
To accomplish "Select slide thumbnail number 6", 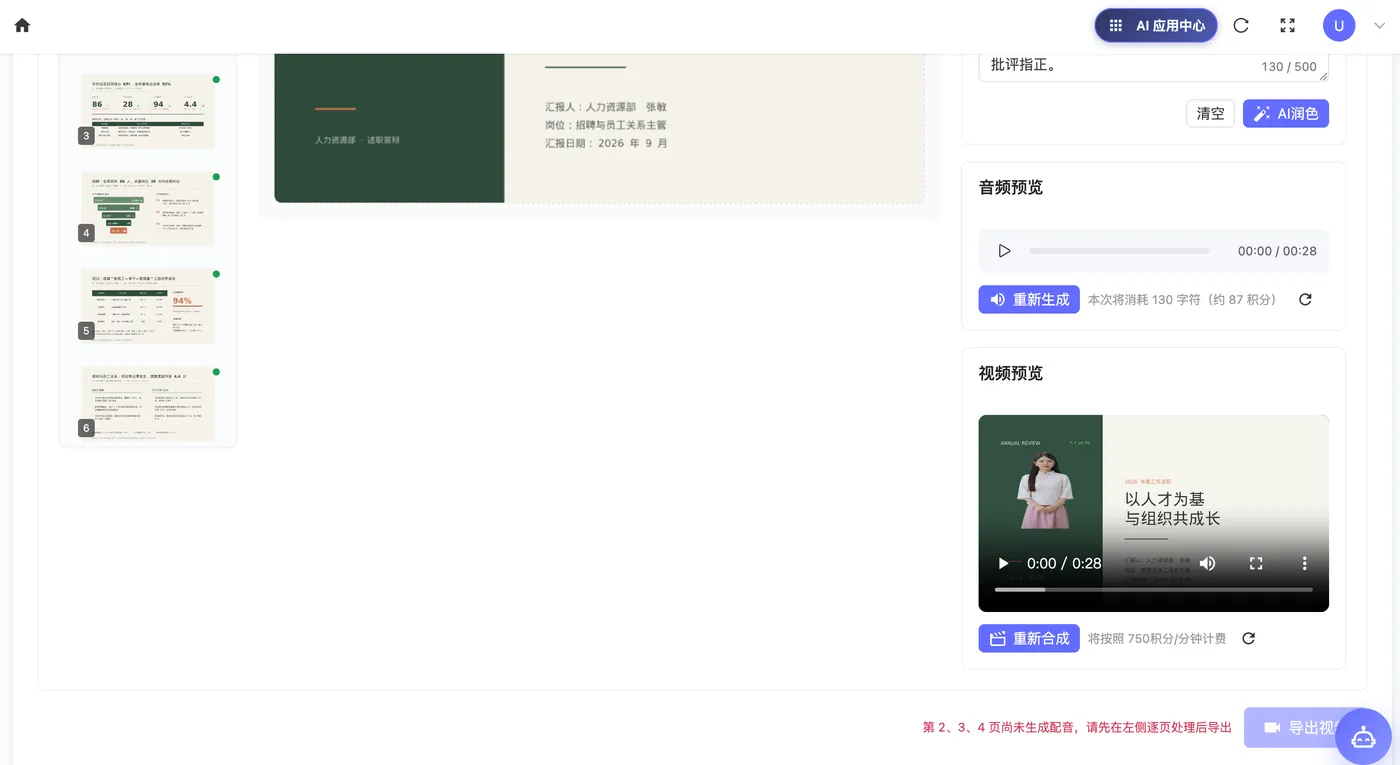I will tap(148, 403).
